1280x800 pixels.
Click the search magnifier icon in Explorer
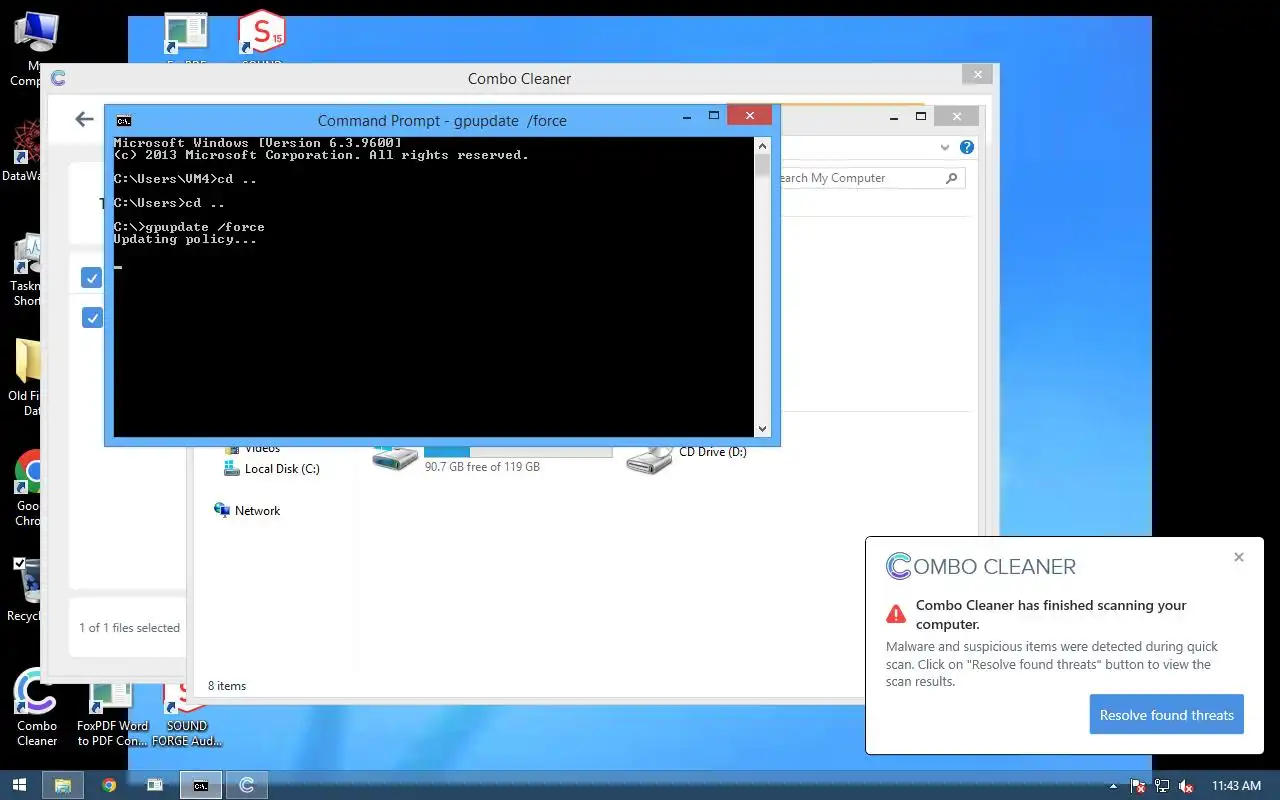(952, 178)
